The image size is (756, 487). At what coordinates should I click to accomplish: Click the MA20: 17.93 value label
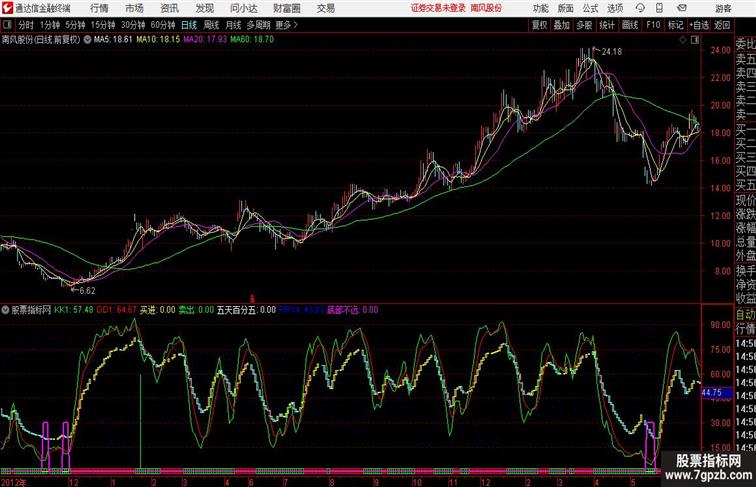point(205,40)
